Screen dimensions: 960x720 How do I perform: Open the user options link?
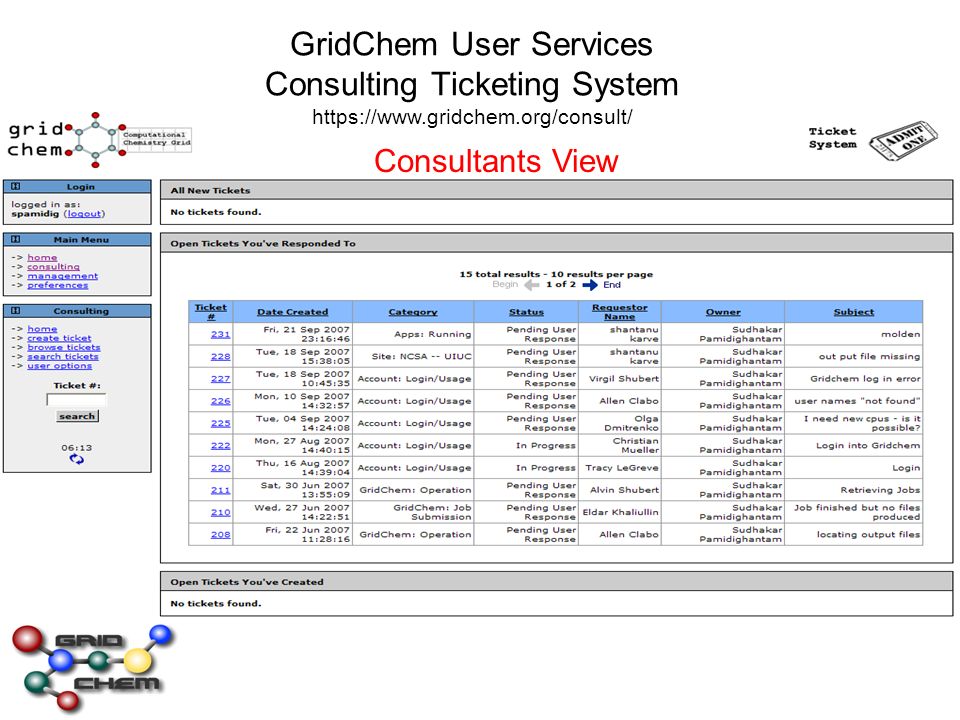(59, 366)
